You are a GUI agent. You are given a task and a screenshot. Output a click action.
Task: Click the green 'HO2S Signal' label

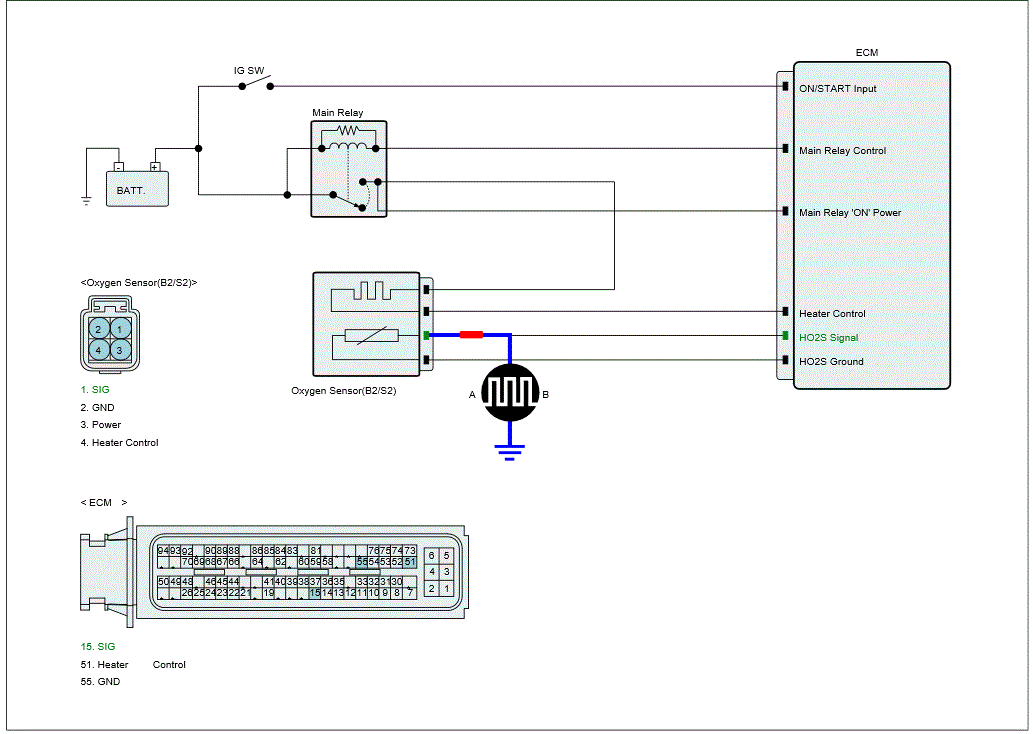click(829, 337)
